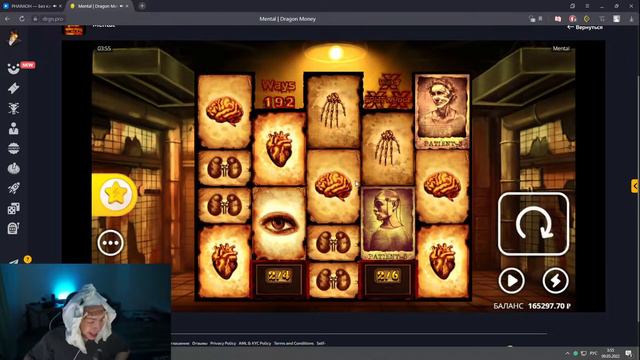Open the sidebar ticket icon
The width and height of the screenshot is (640, 360).
click(13, 88)
